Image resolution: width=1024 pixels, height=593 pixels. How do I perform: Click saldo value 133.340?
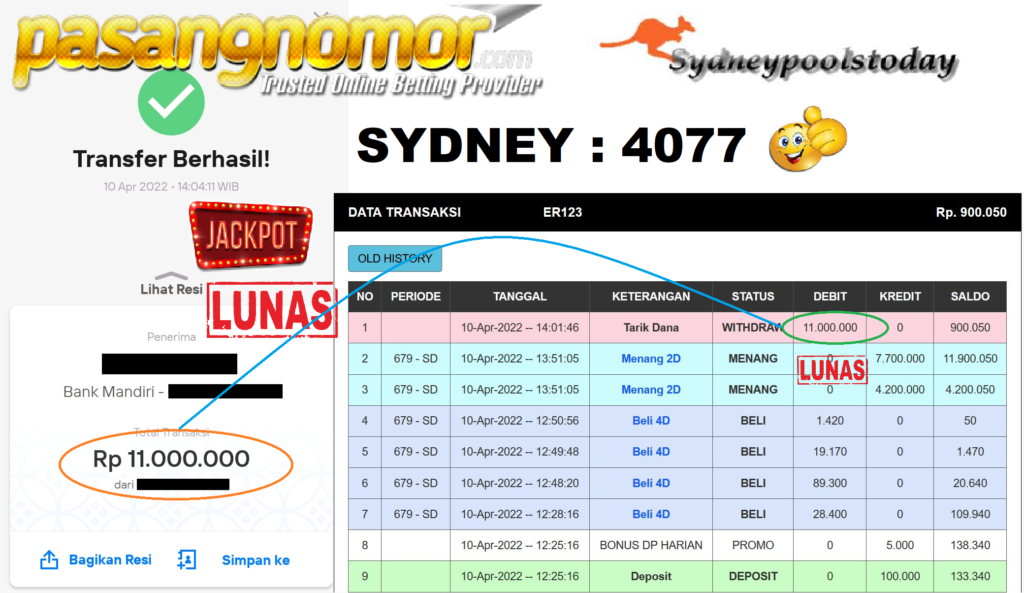970,576
